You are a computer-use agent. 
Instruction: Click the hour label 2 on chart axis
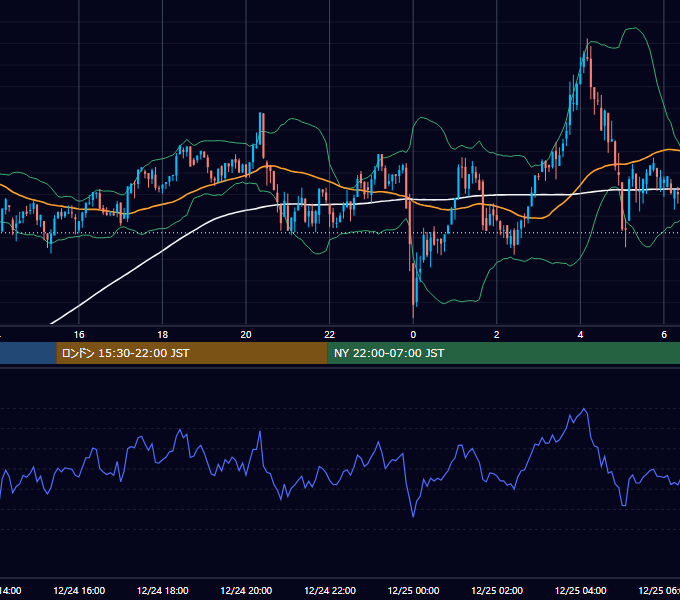pos(497,335)
